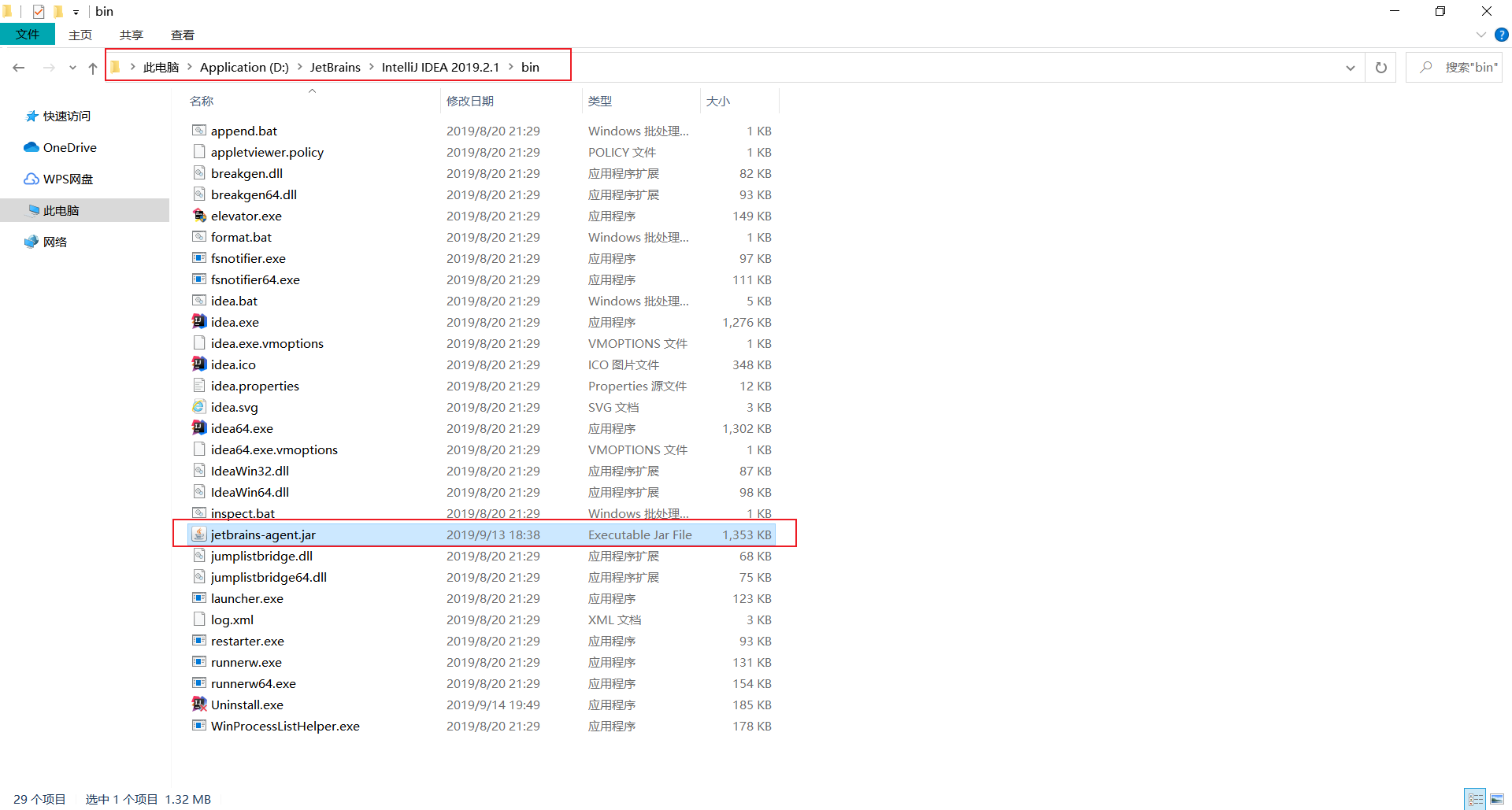This screenshot has height=810, width=1512.
Task: Select idea.svg file icon
Action: pos(199,406)
